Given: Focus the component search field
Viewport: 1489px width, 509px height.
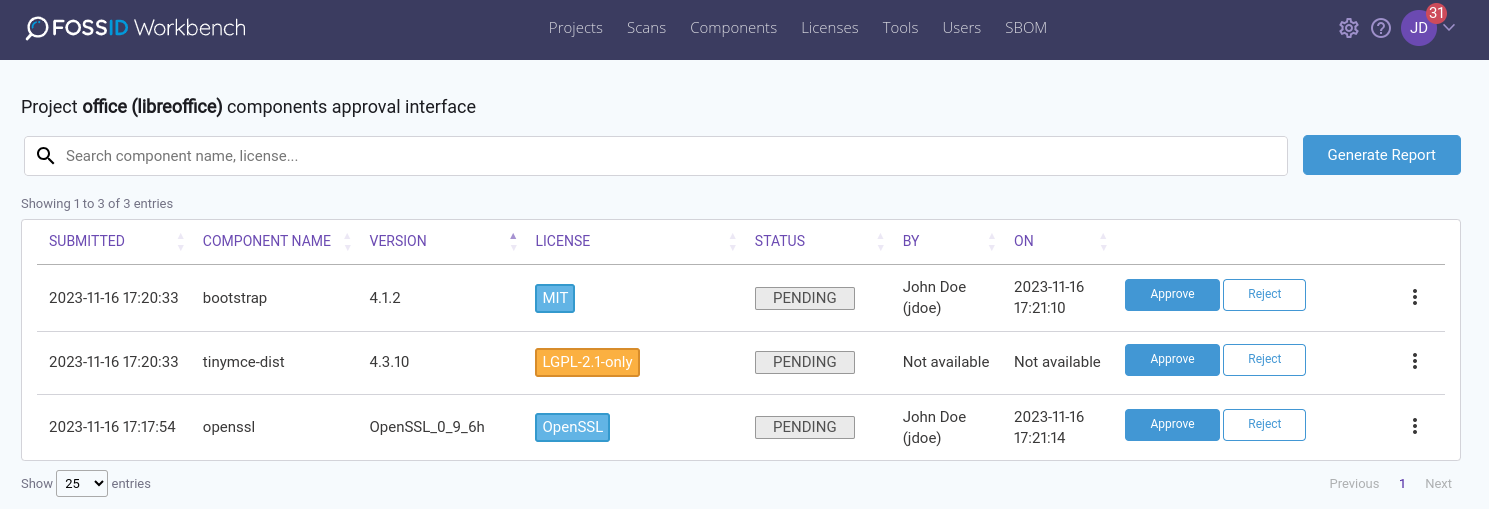Looking at the screenshot, I should [x=656, y=156].
